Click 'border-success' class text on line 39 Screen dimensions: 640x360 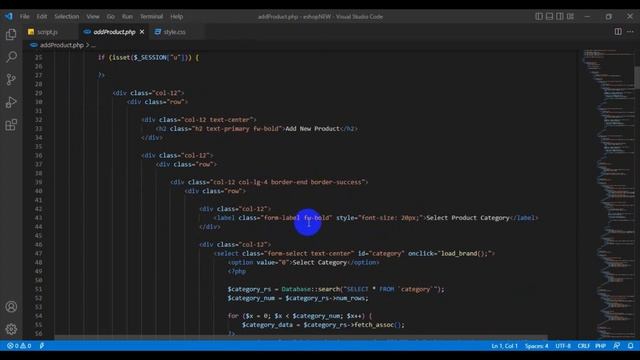point(336,182)
